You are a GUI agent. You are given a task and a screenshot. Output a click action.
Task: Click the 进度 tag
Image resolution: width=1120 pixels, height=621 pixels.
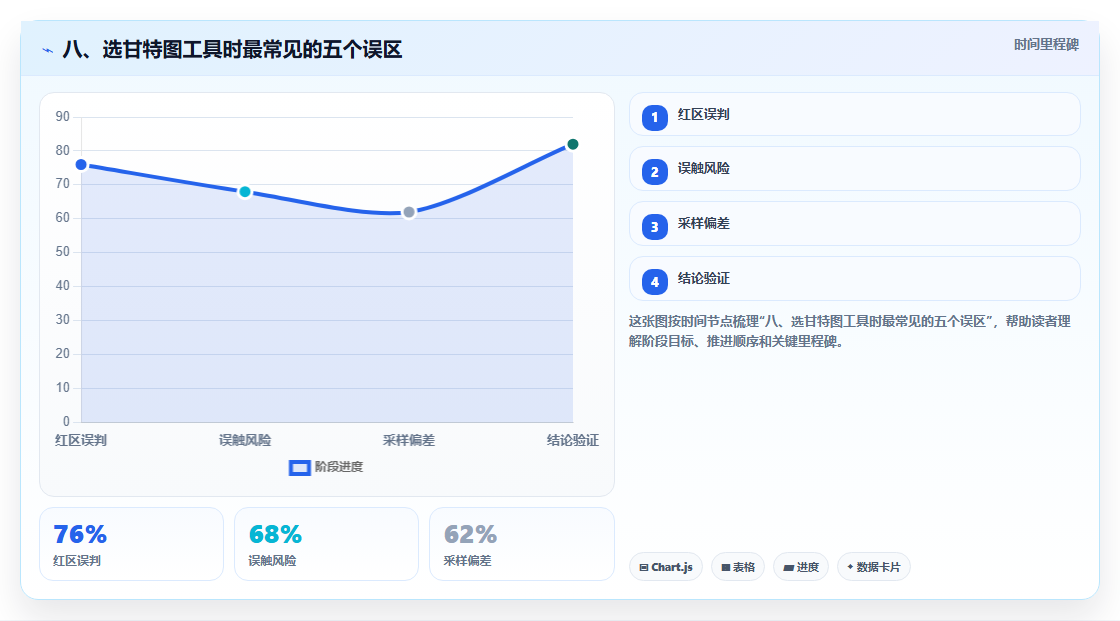[x=801, y=567]
